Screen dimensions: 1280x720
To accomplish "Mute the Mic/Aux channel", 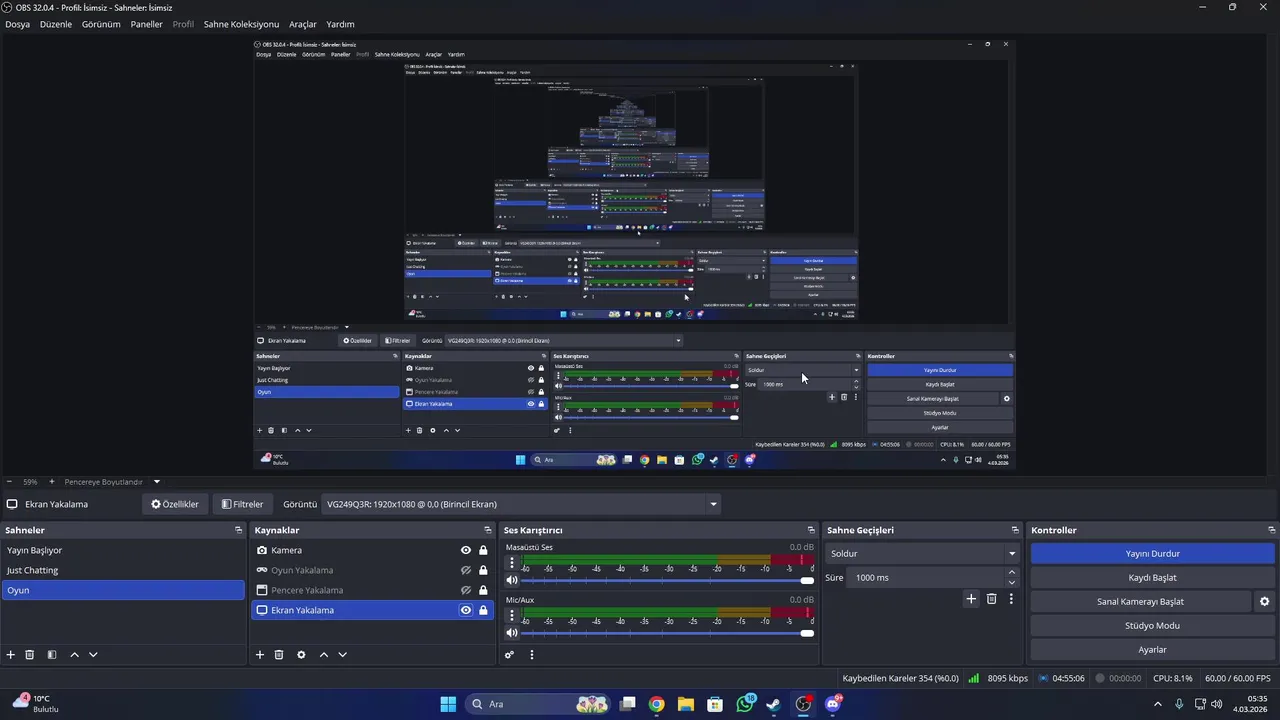I will click(x=512, y=633).
